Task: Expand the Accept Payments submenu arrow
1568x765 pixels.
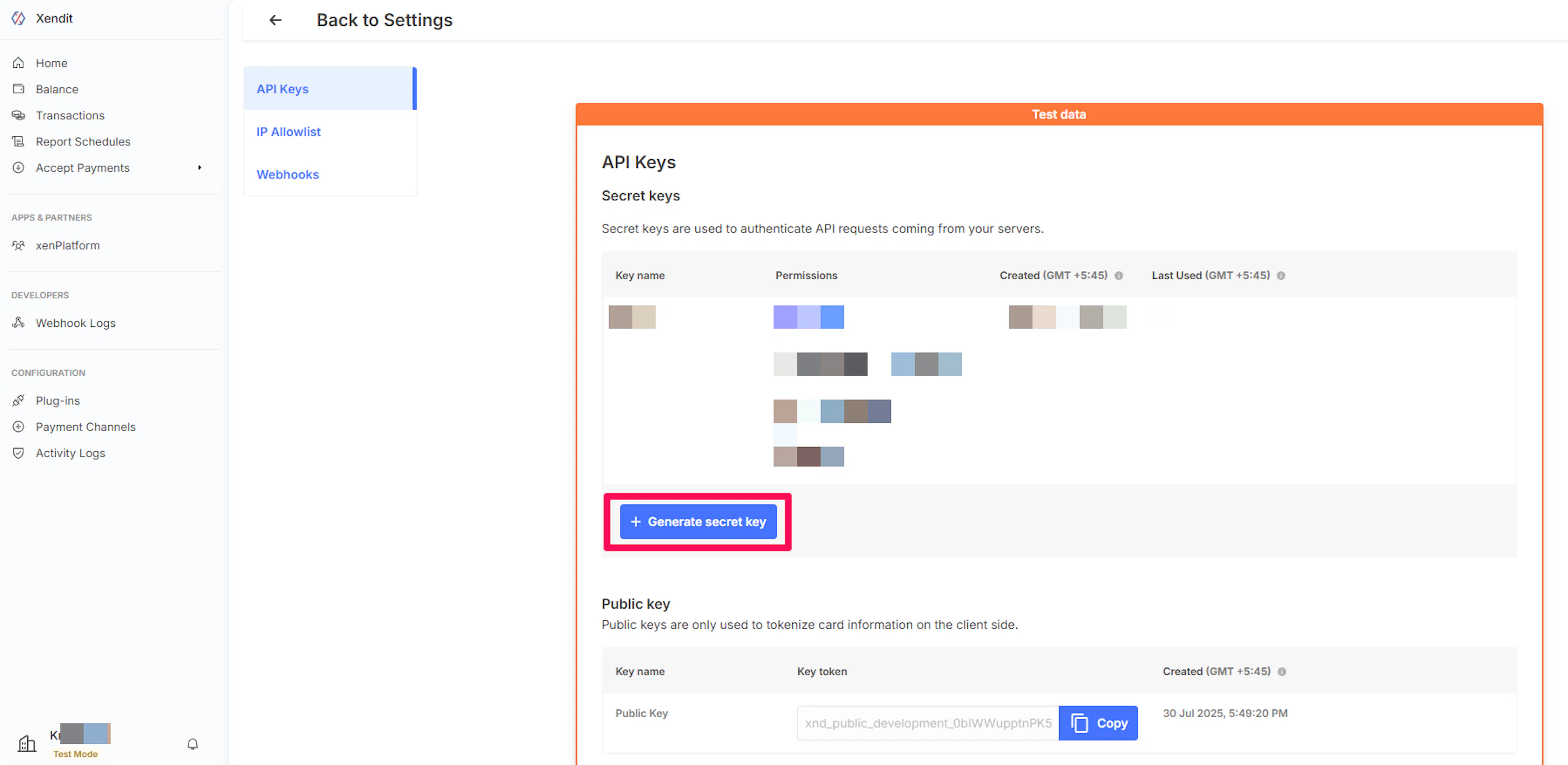Action: point(199,167)
